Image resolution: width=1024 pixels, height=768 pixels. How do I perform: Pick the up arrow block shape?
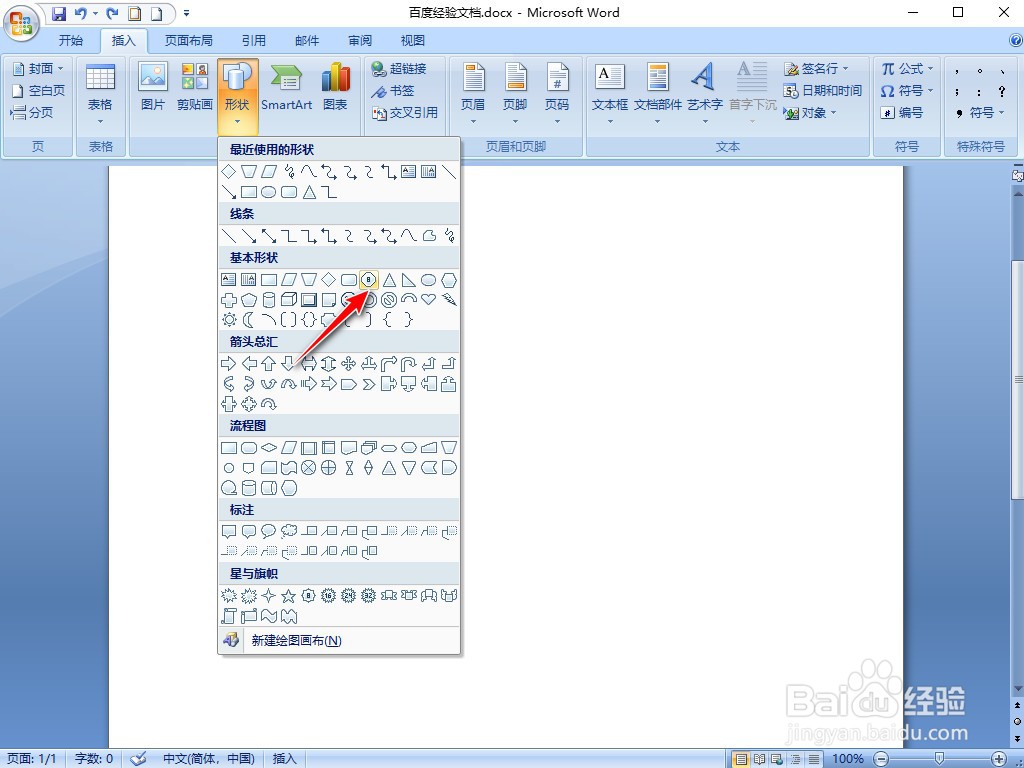(x=268, y=364)
